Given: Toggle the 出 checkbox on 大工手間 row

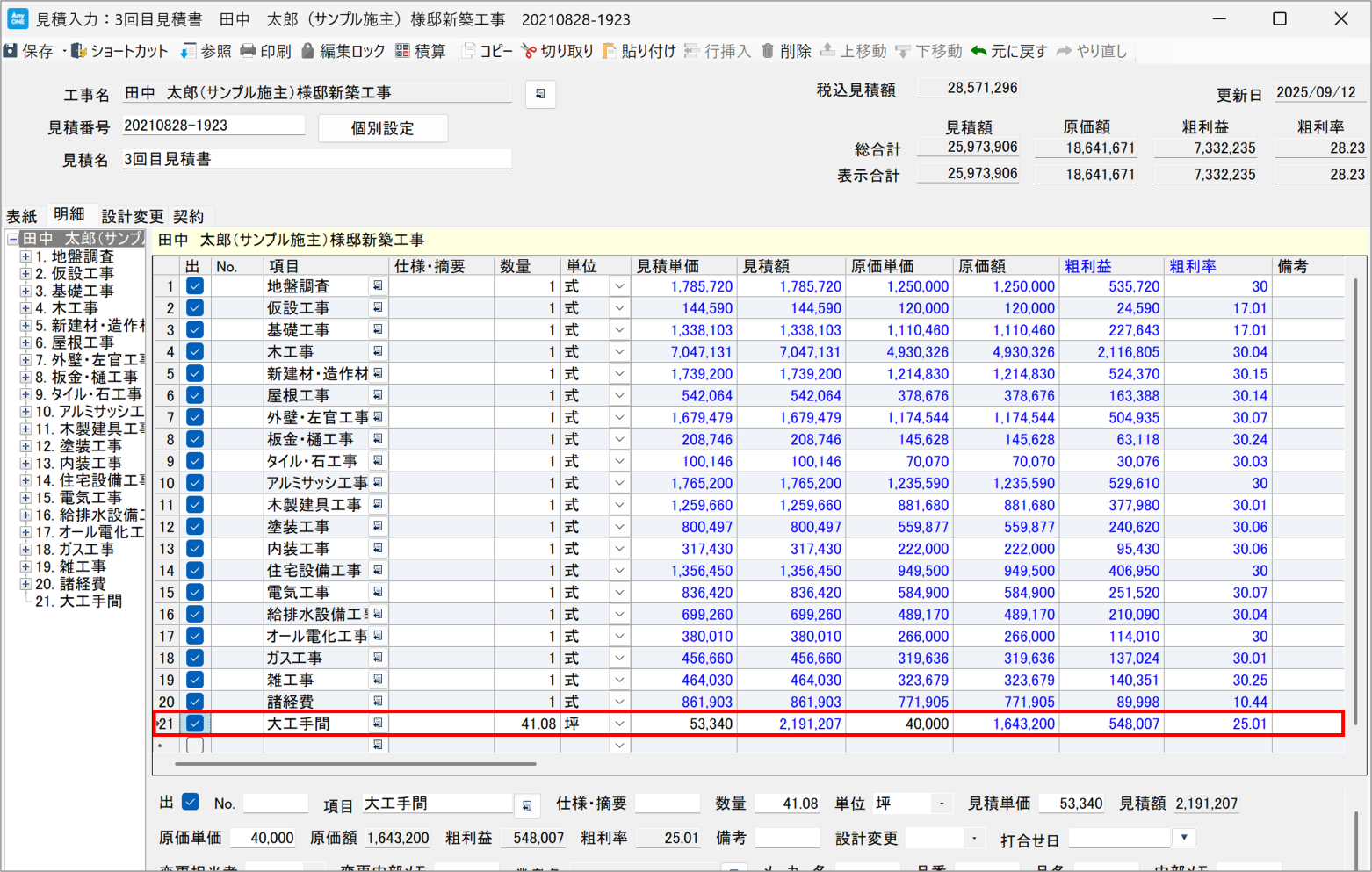Looking at the screenshot, I should (195, 724).
